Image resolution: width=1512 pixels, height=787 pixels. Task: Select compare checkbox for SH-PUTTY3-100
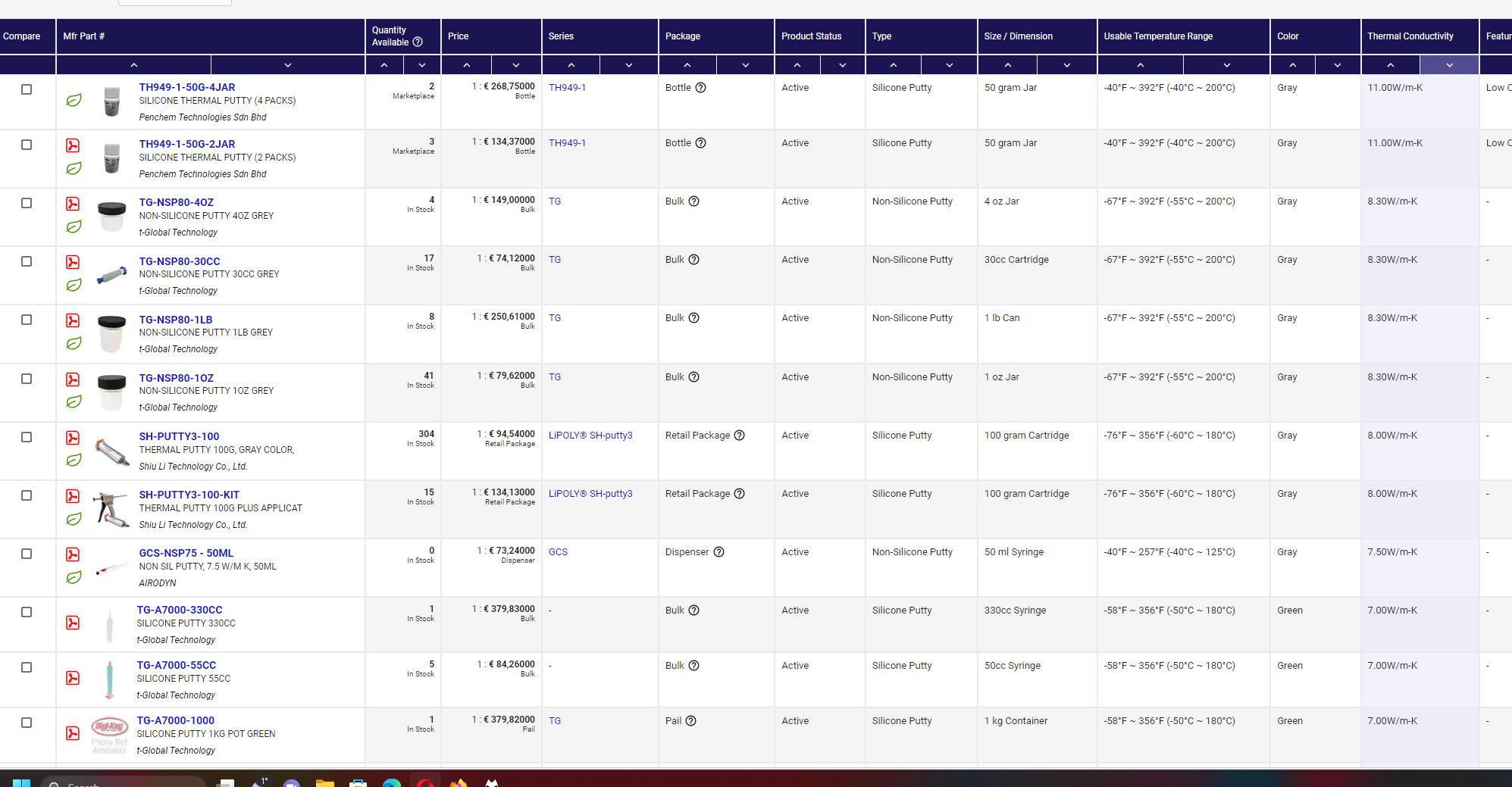point(27,437)
